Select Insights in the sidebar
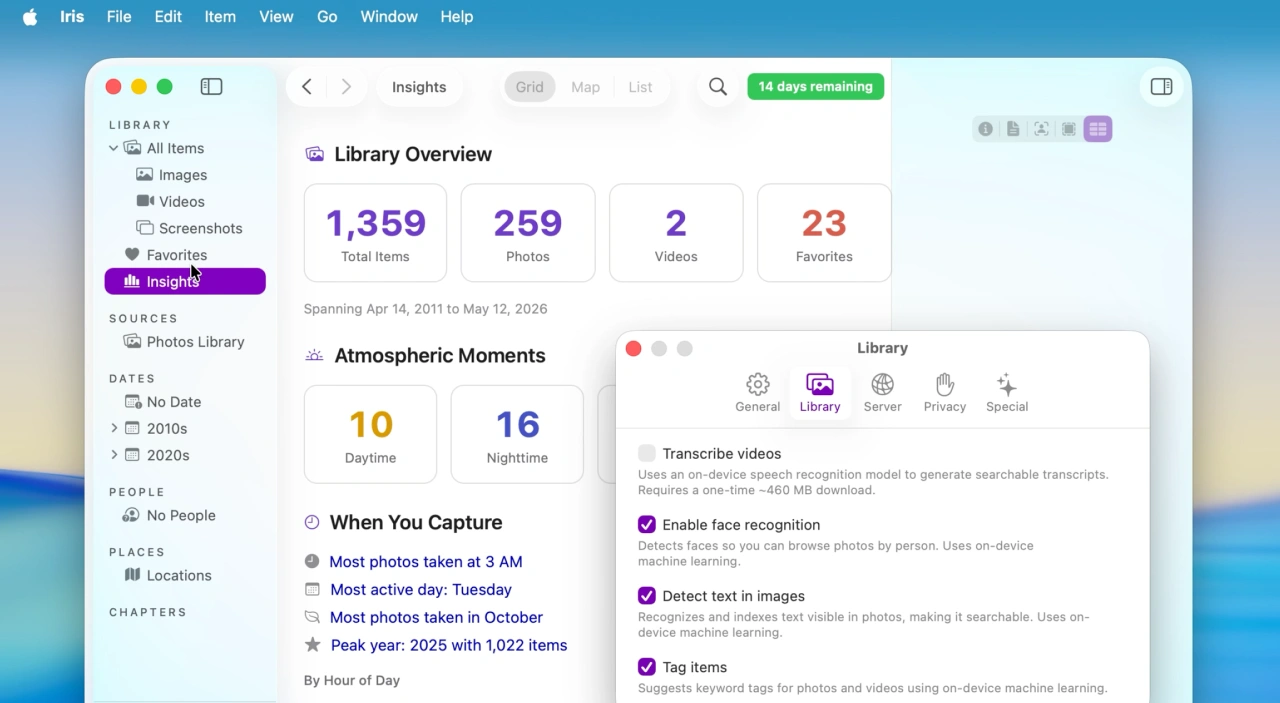Image resolution: width=1280 pixels, height=703 pixels. pos(185,282)
